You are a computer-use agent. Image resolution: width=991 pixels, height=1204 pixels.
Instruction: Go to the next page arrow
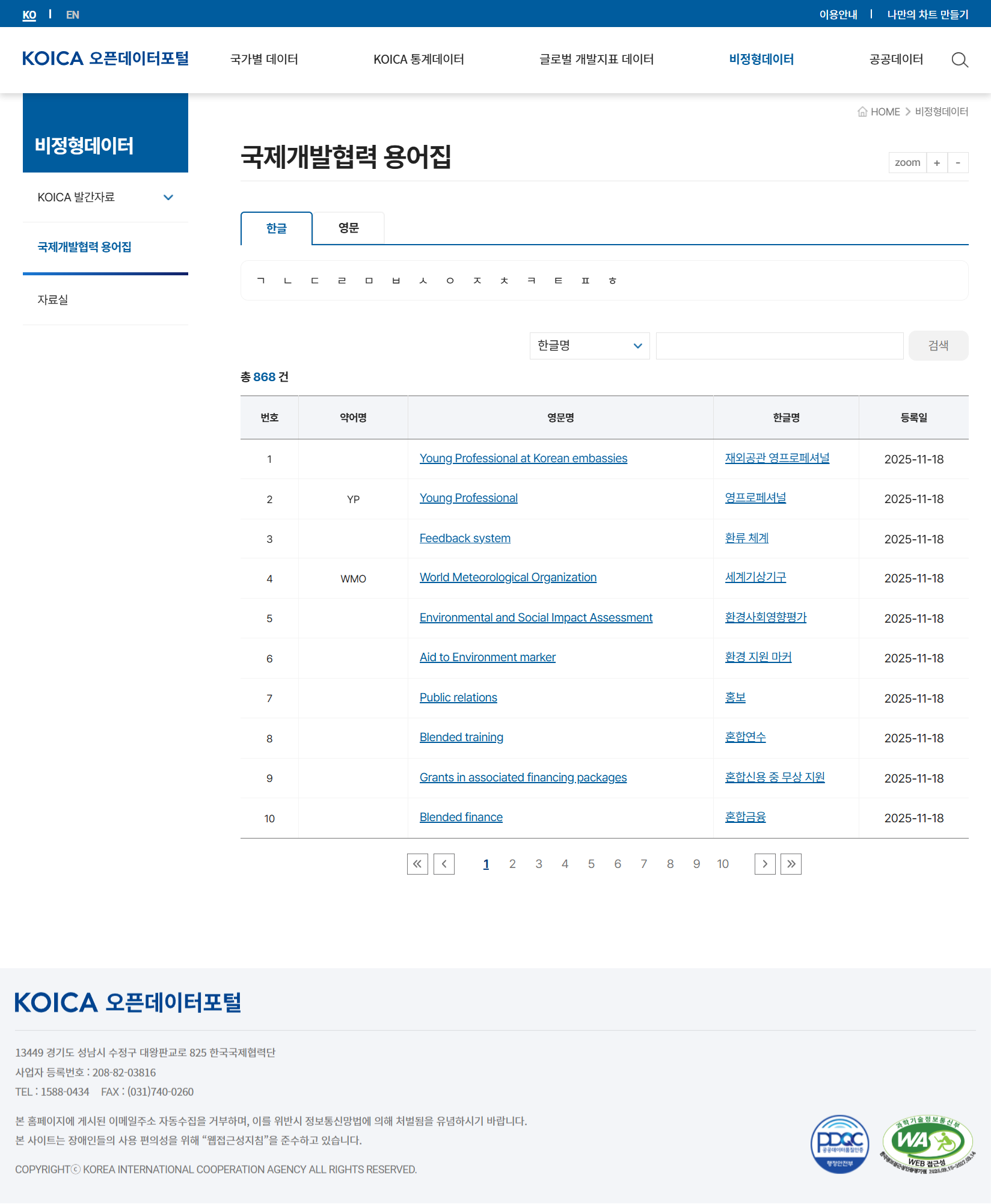764,864
